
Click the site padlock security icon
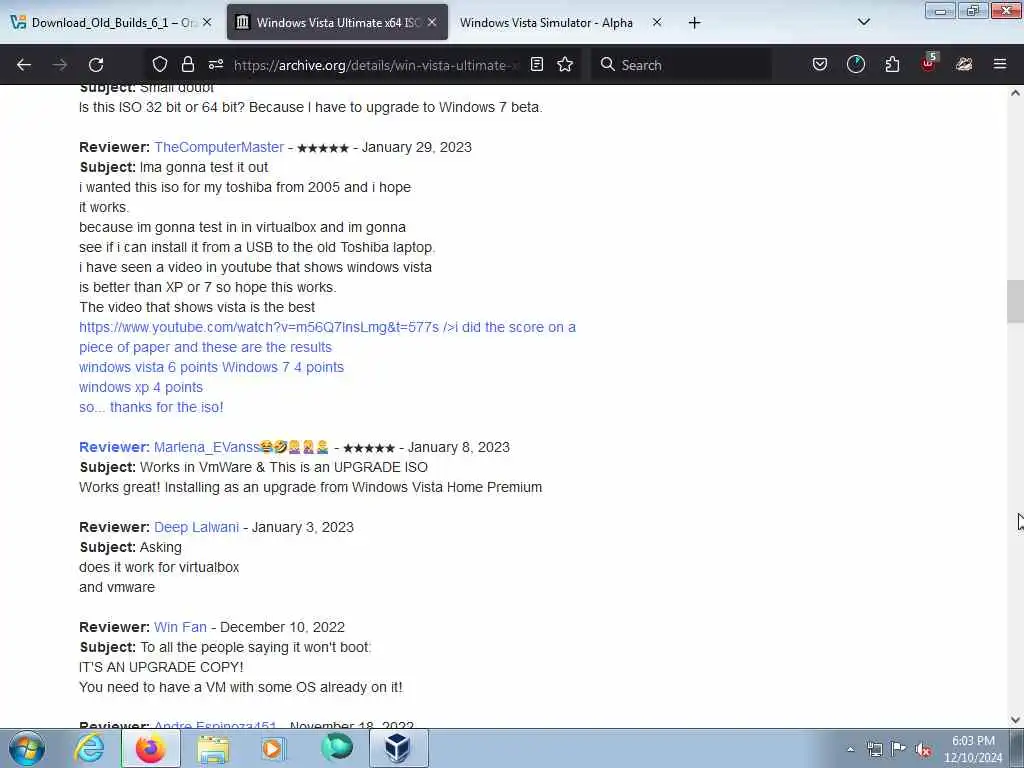188,64
